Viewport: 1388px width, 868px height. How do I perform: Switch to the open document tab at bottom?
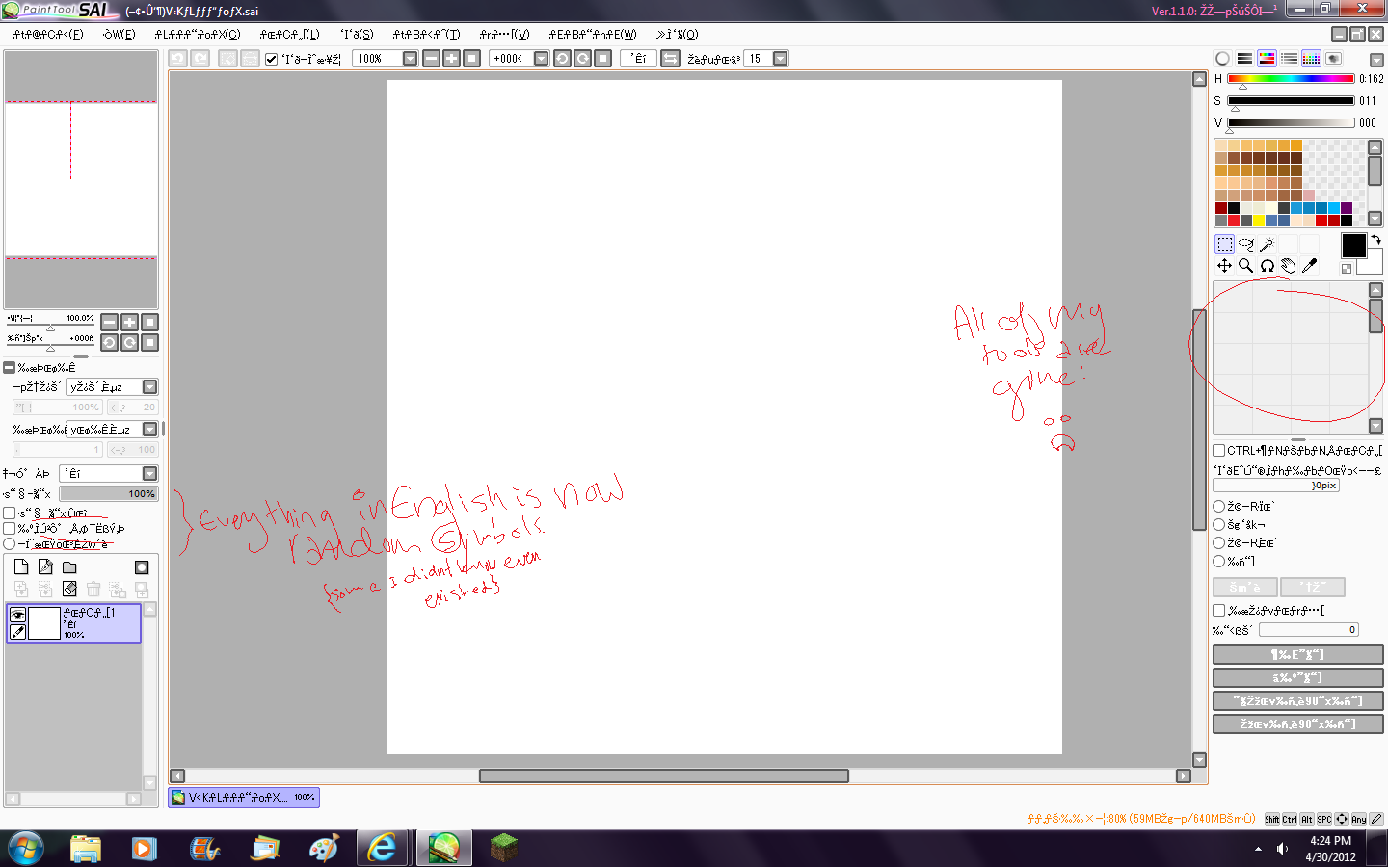pyautogui.click(x=243, y=798)
